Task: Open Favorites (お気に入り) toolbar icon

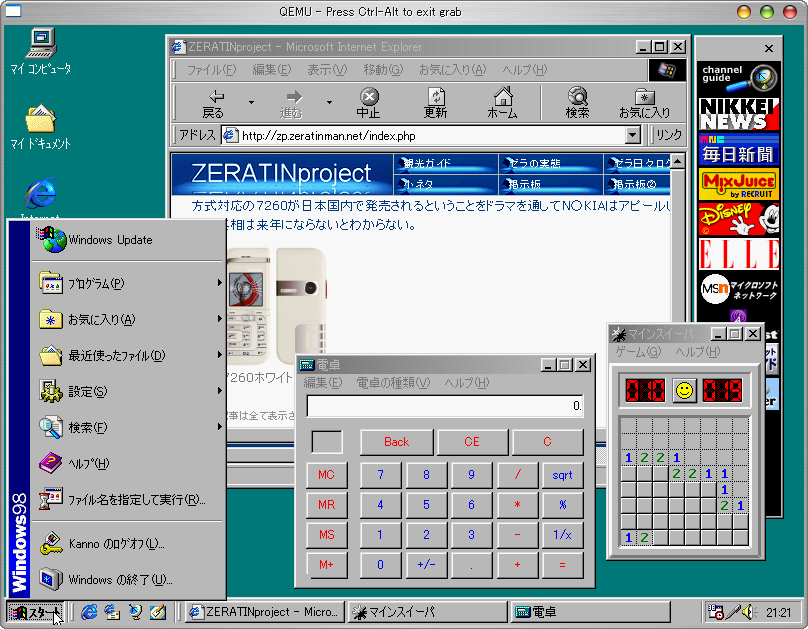Action: (645, 104)
